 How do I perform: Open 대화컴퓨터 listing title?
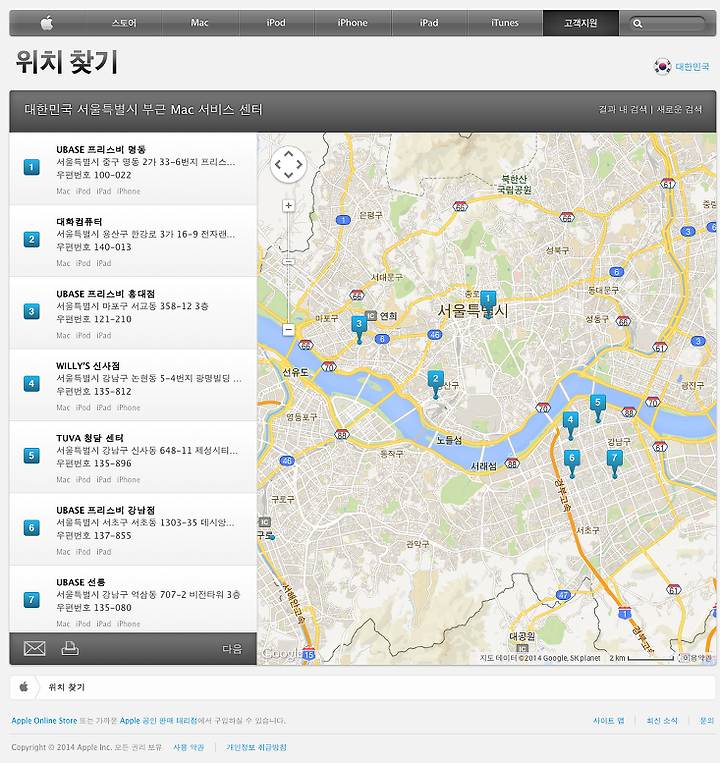click(79, 221)
